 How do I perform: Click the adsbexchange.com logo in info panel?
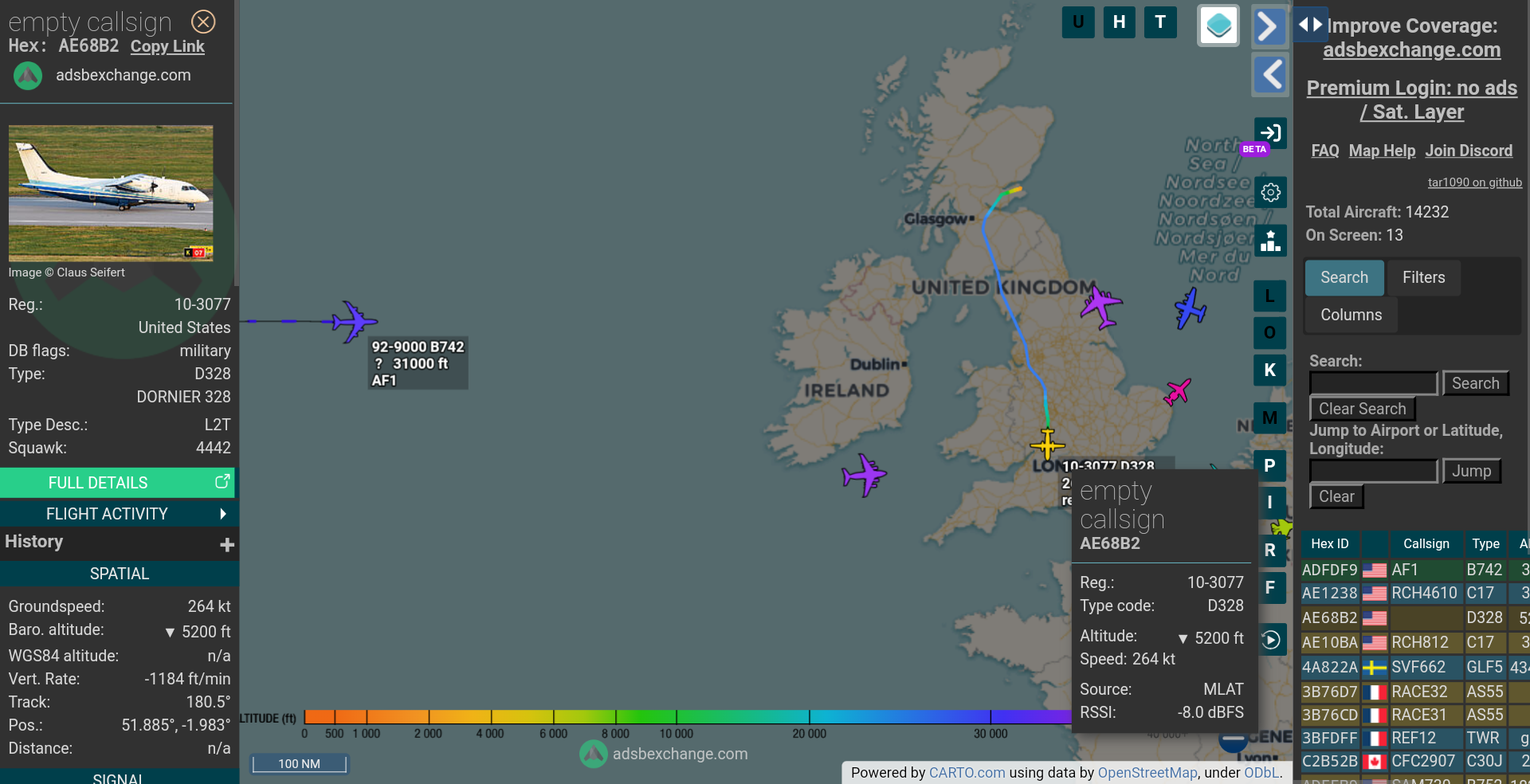[x=28, y=76]
